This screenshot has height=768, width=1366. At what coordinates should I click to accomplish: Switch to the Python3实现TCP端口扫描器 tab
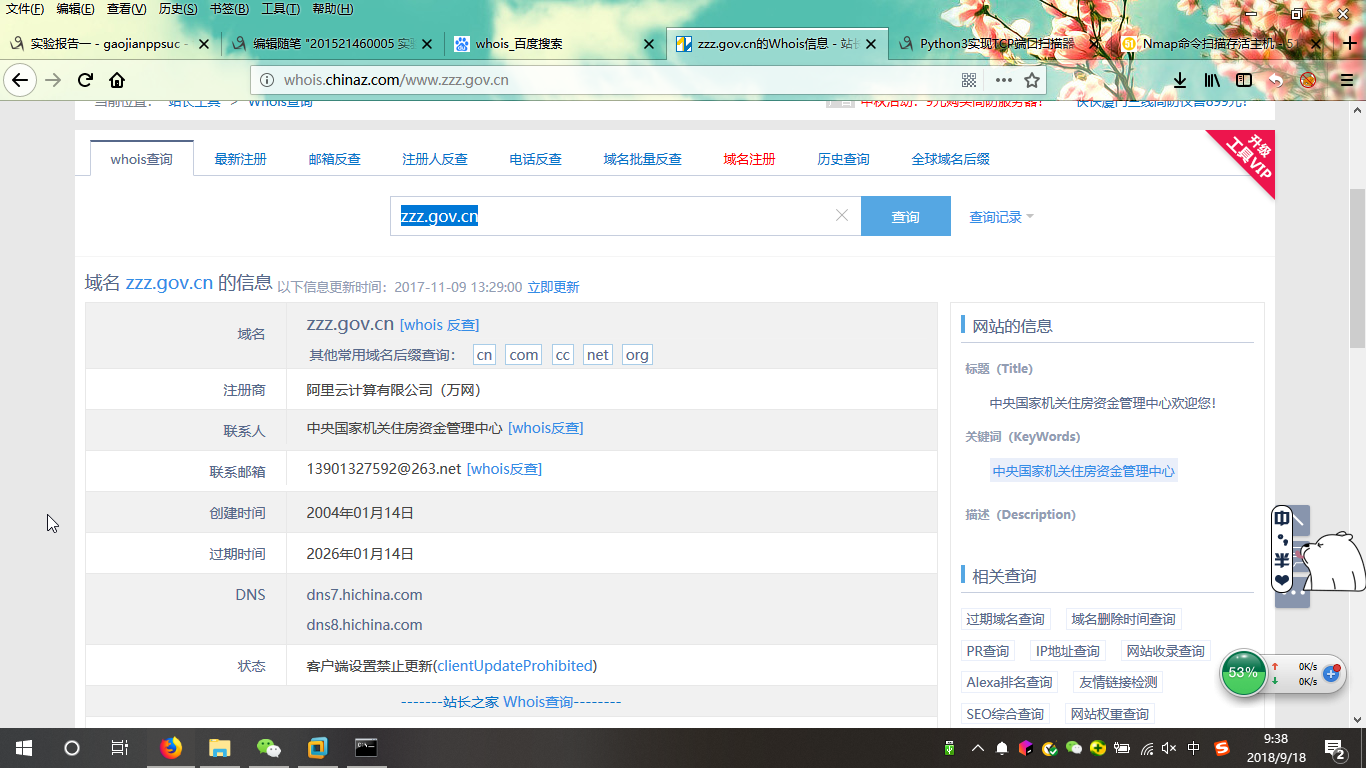coord(1000,44)
